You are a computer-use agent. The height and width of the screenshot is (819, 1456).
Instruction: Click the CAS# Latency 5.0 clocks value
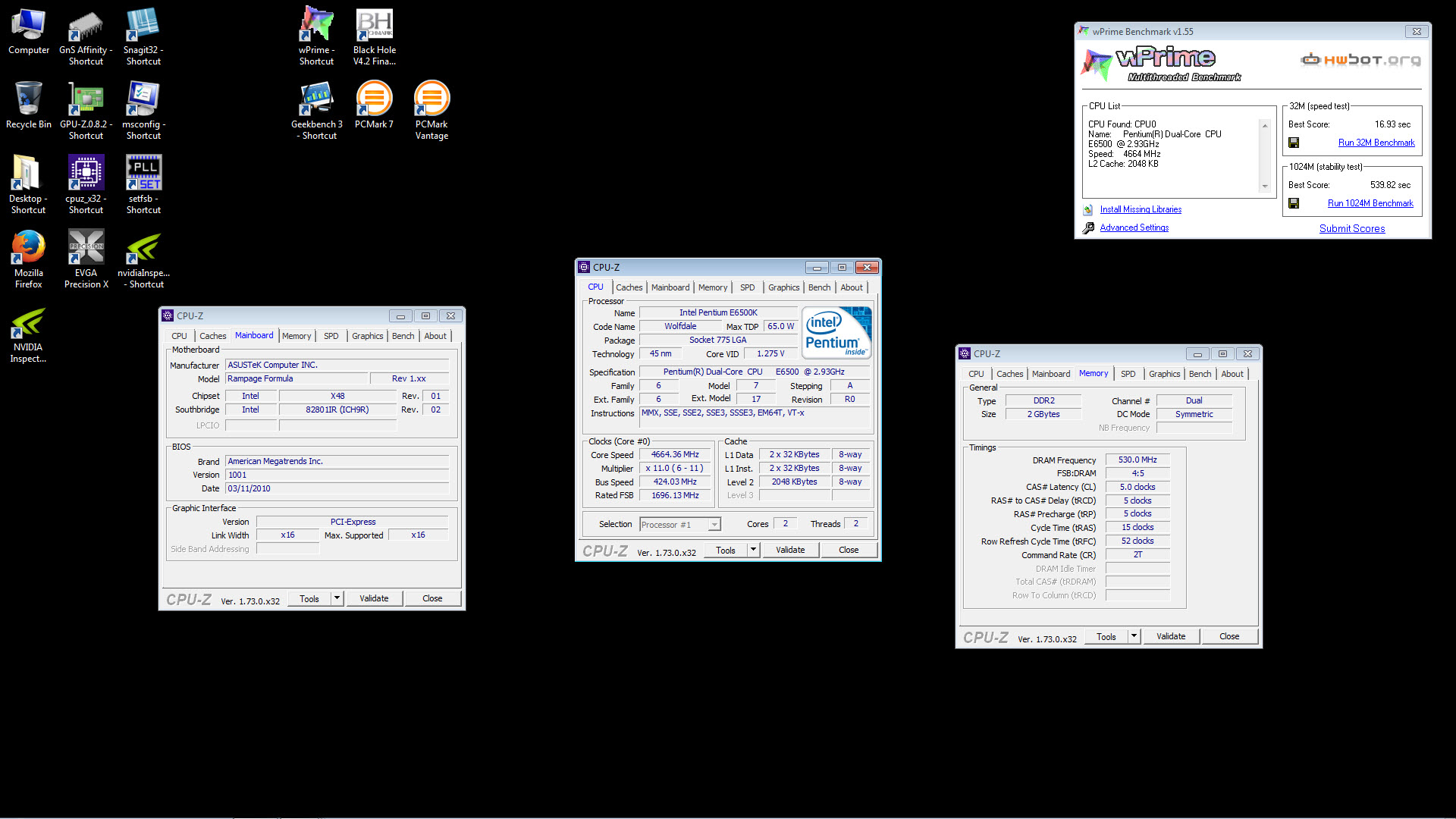tap(1137, 487)
